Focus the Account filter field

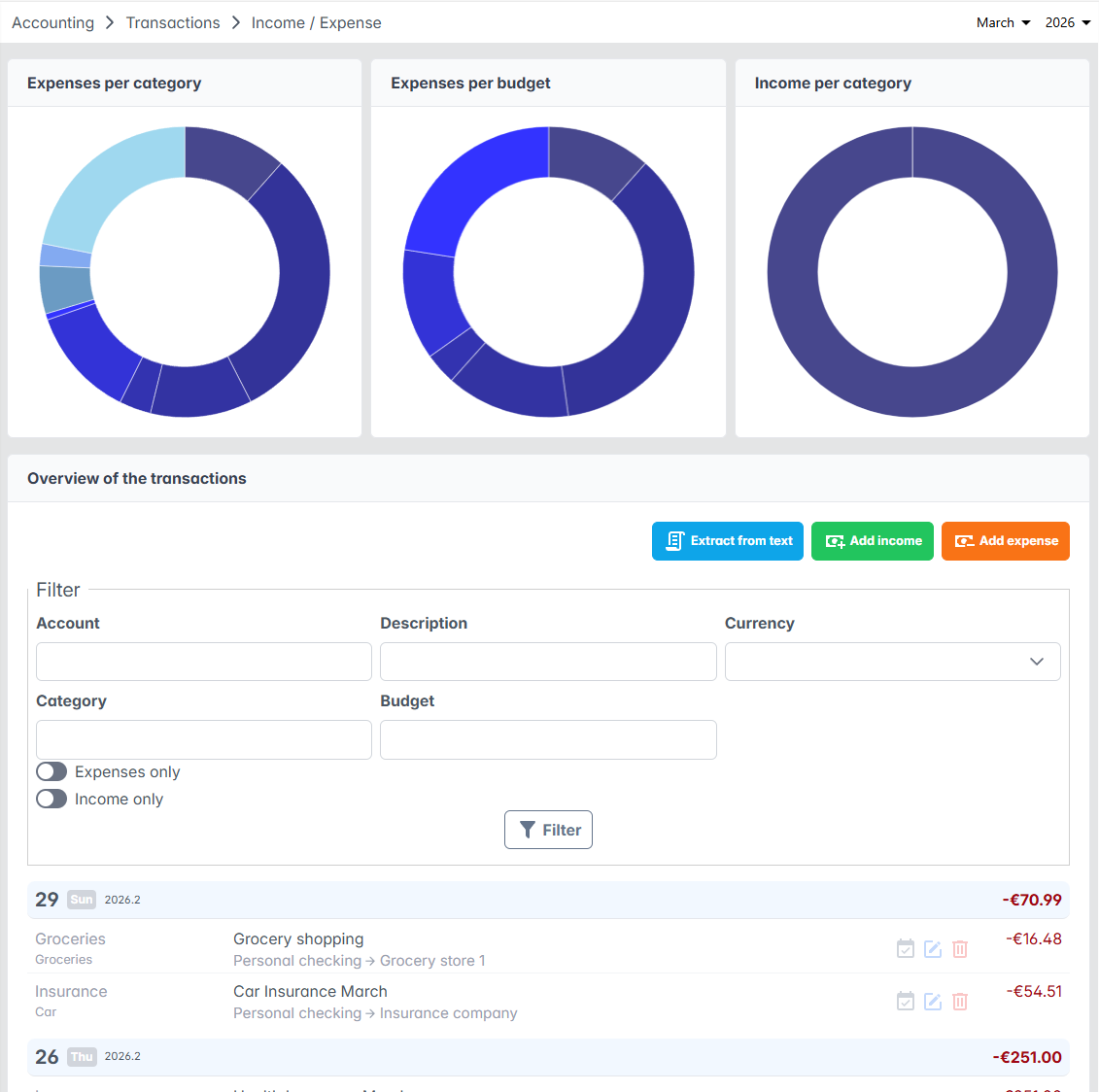click(204, 662)
